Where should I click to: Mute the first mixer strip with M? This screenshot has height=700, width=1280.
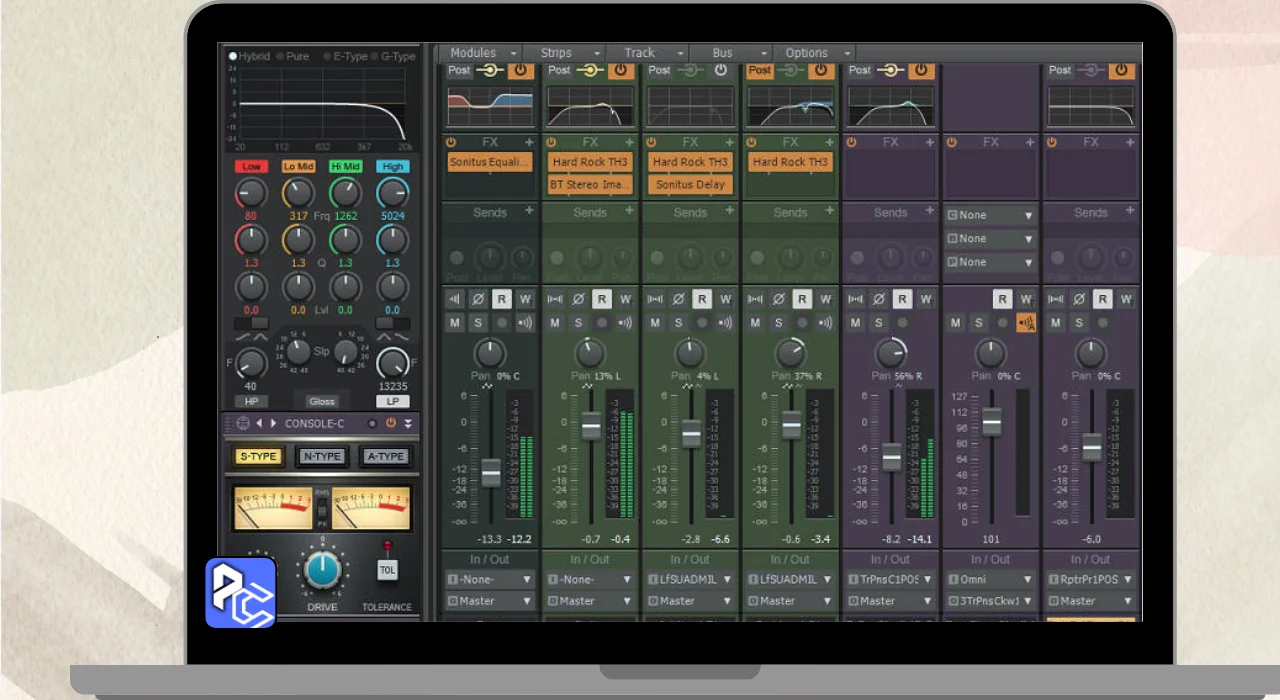[x=455, y=322]
